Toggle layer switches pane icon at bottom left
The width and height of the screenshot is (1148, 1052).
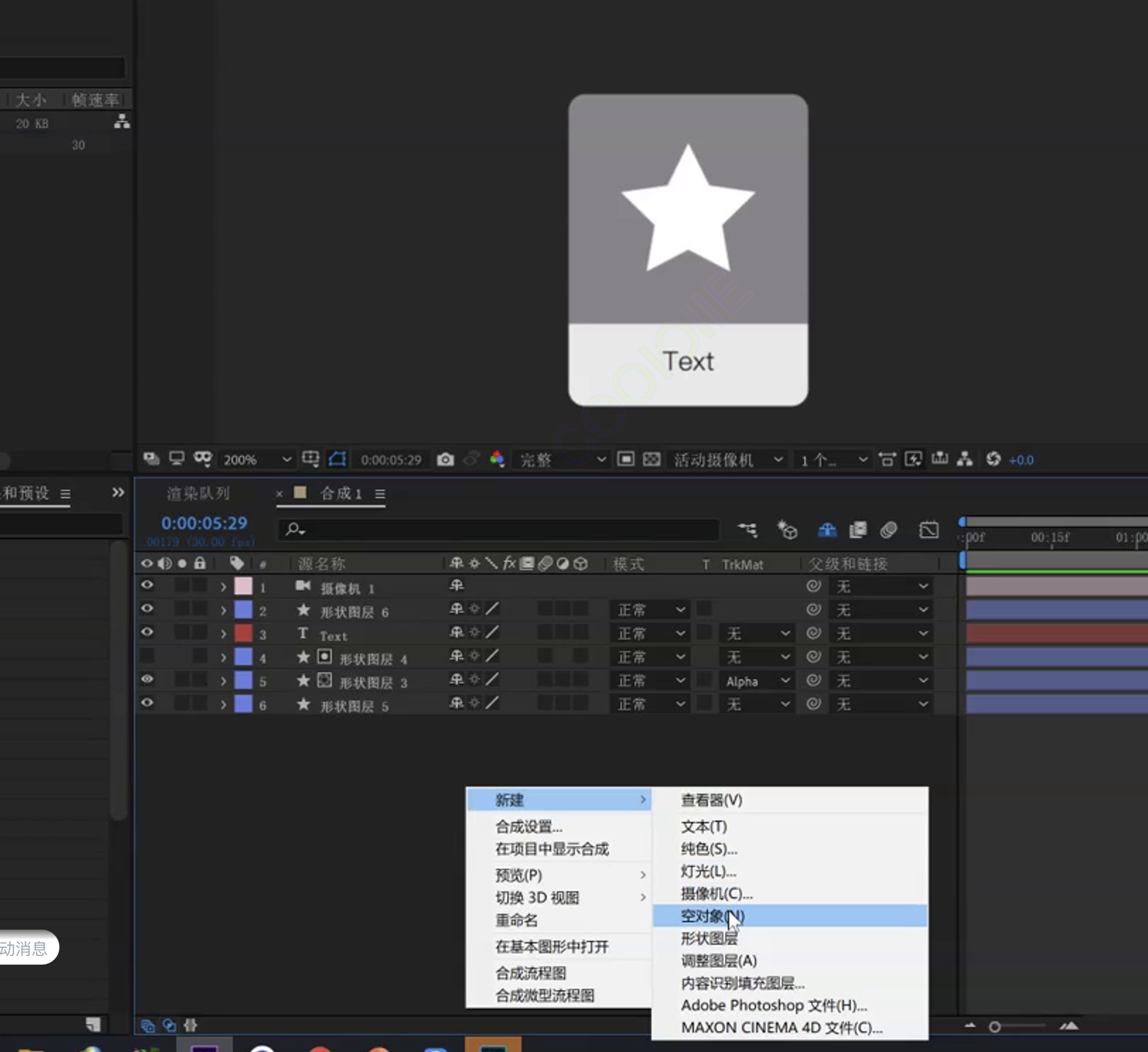click(x=147, y=1025)
